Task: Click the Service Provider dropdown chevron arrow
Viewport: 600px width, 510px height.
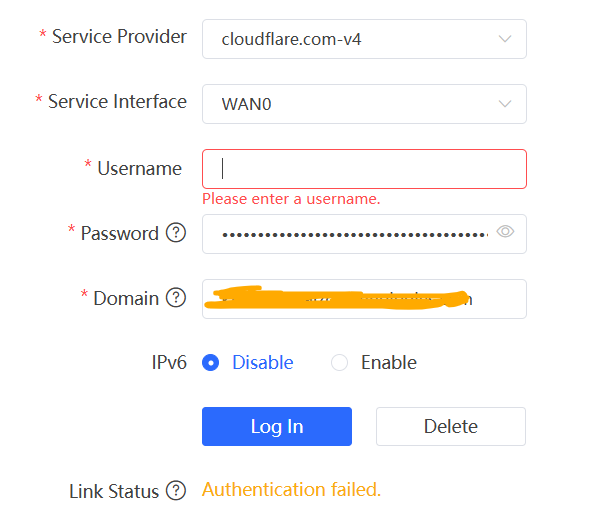Action: (x=505, y=39)
